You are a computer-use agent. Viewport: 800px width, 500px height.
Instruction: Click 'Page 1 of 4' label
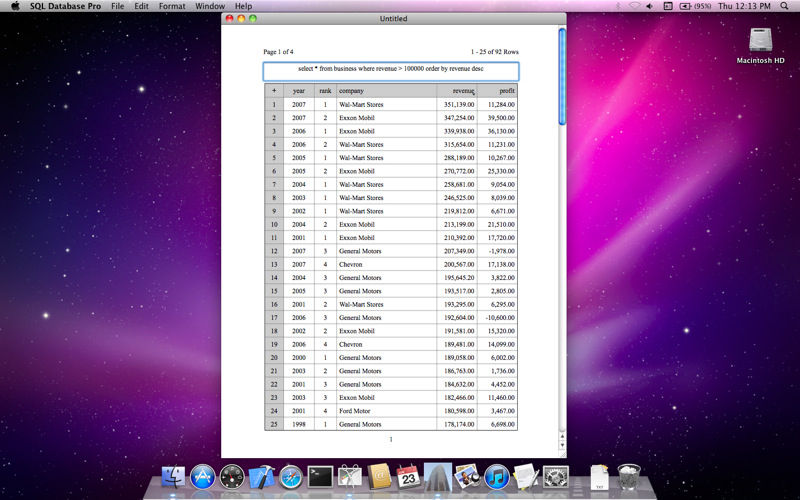[x=278, y=52]
